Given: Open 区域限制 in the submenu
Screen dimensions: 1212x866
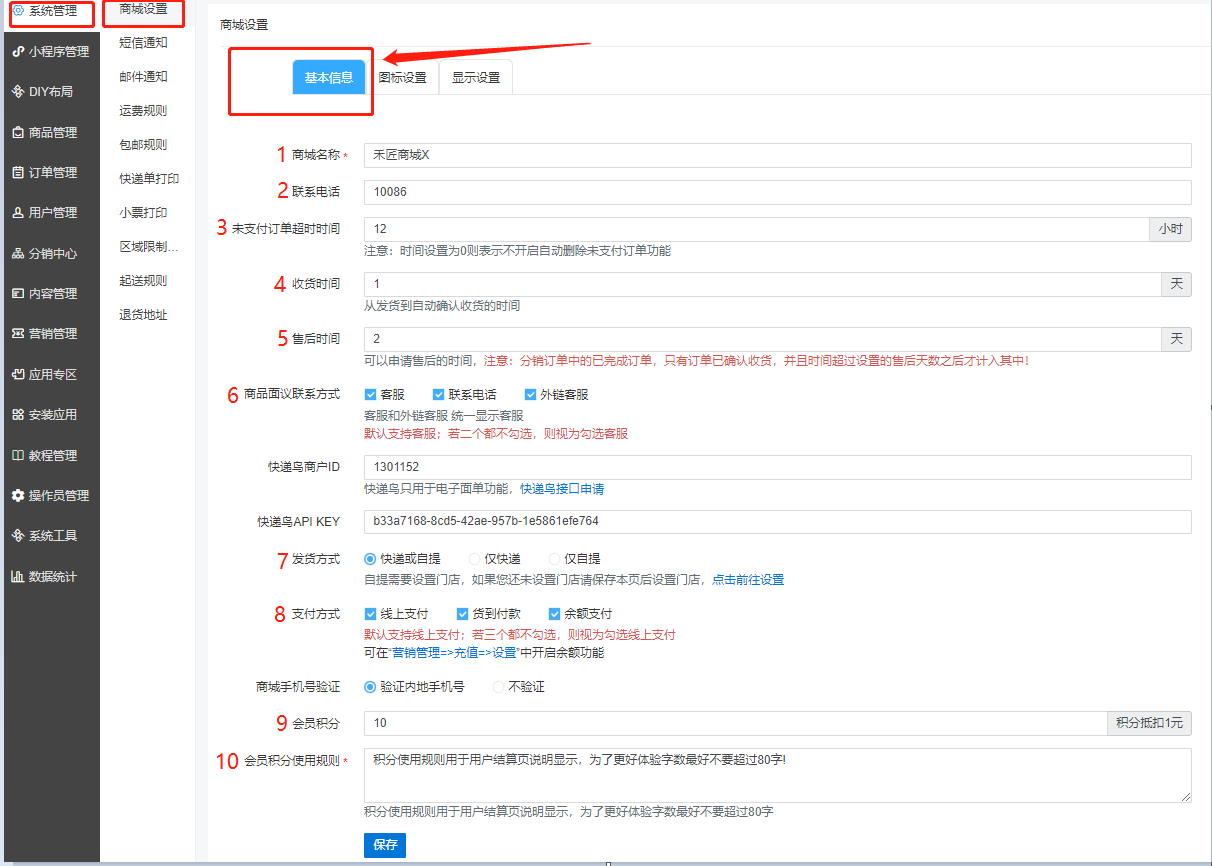Looking at the screenshot, I should pos(147,247).
